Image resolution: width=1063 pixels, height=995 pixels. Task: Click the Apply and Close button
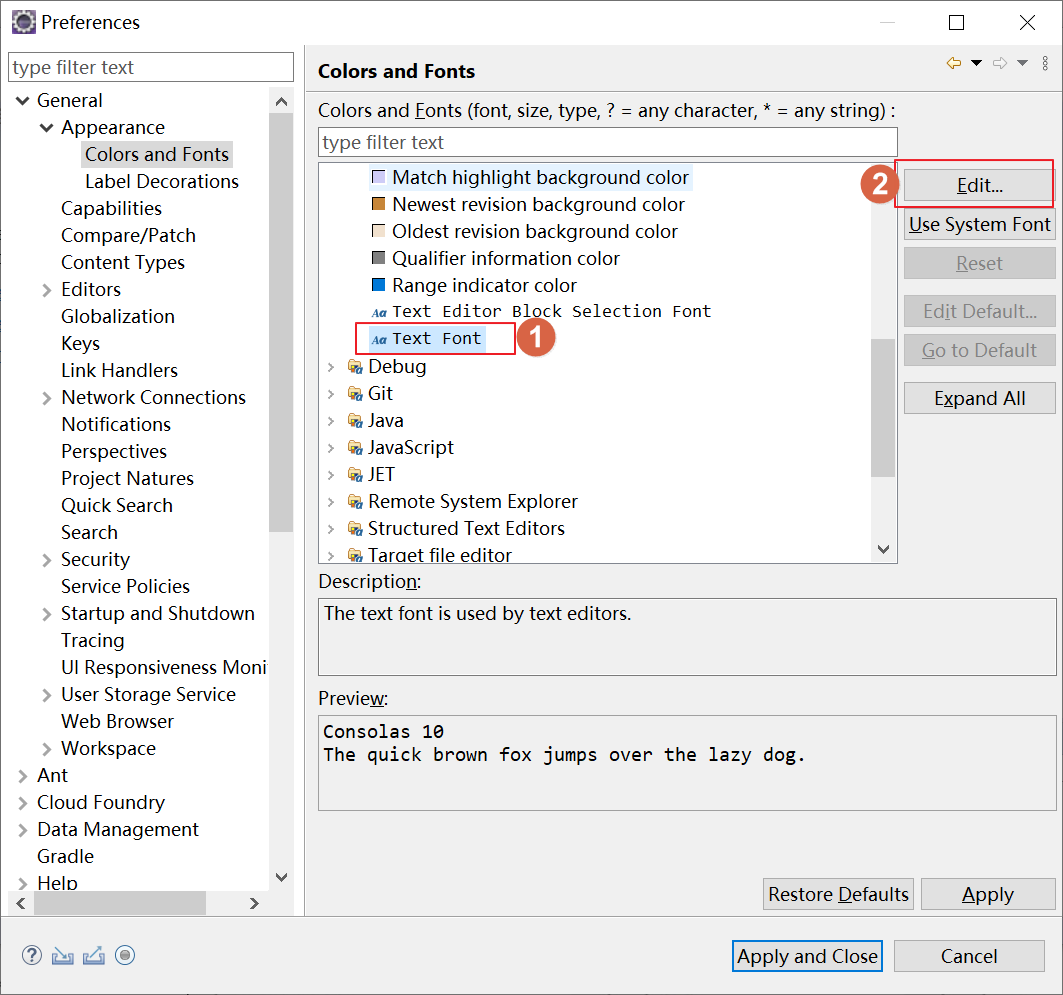click(807, 956)
